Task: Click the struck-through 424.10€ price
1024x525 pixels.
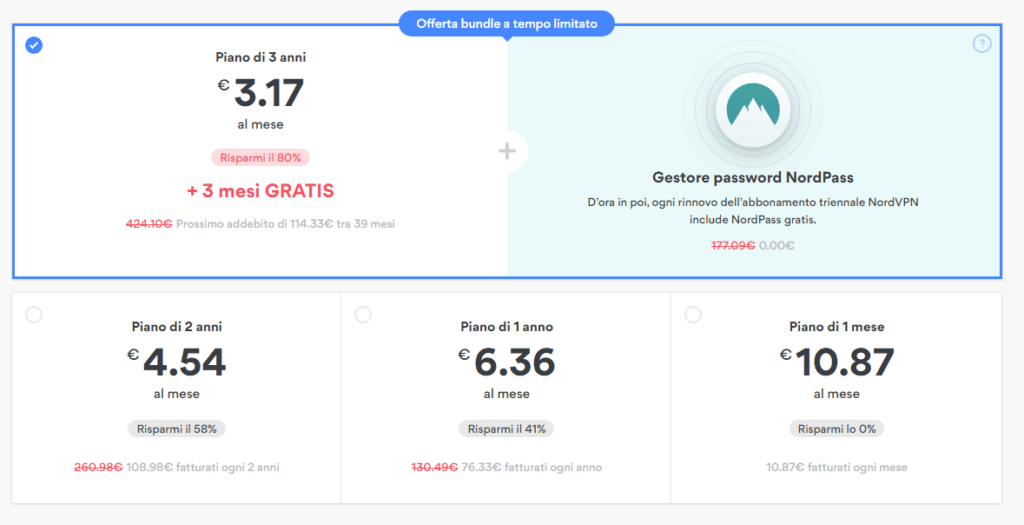Action: 149,224
